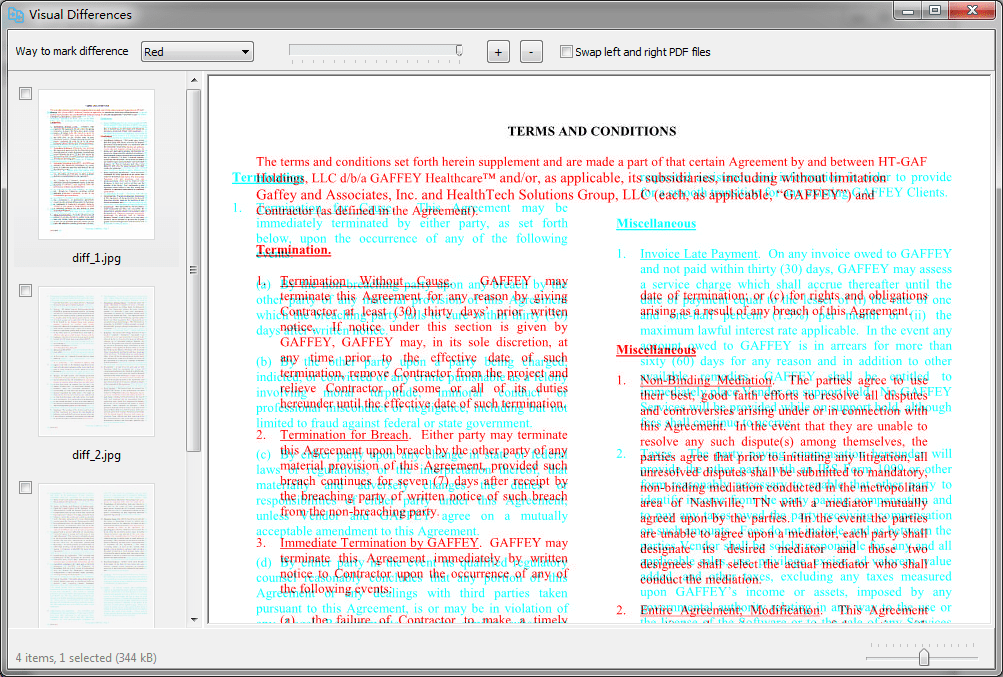The height and width of the screenshot is (677, 1003).
Task: Adjust the top toolbar difference slider handle
Action: click(459, 51)
